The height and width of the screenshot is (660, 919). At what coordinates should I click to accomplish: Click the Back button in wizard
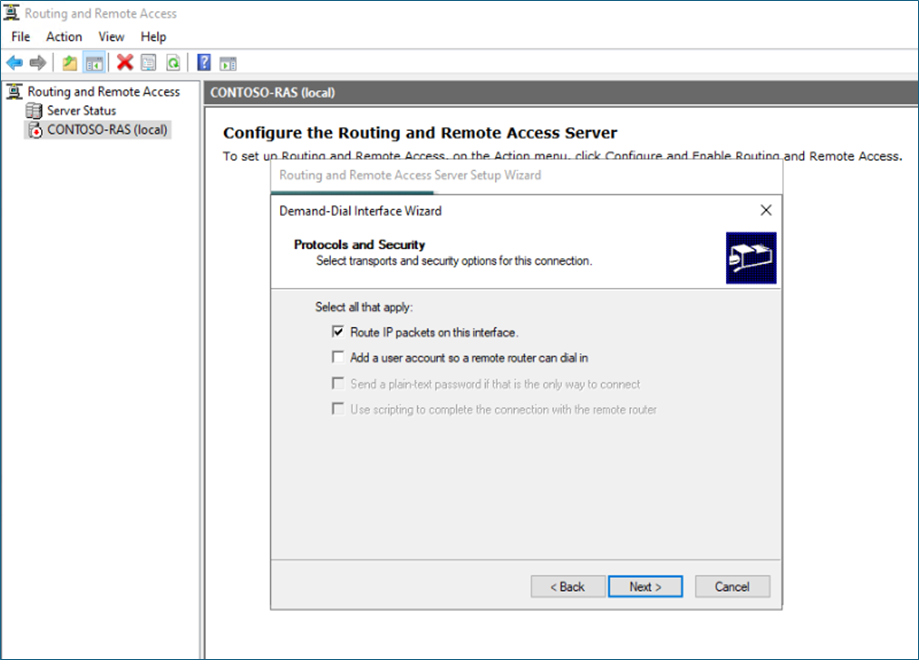[567, 587]
